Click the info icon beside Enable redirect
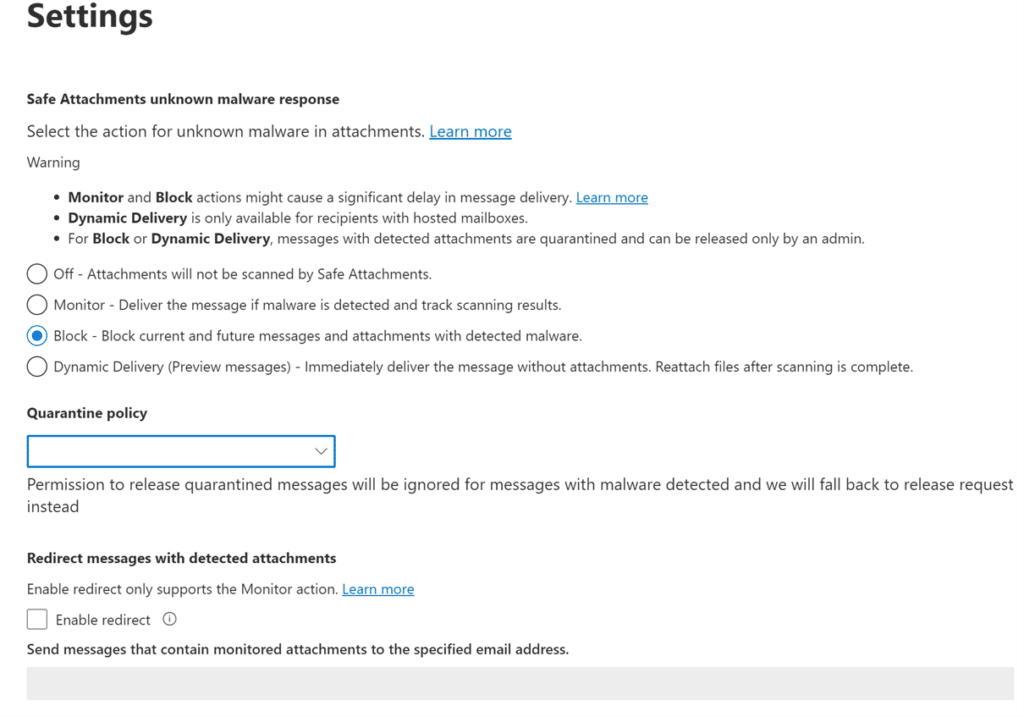Screen dimensions: 1024x717 [x=169, y=619]
